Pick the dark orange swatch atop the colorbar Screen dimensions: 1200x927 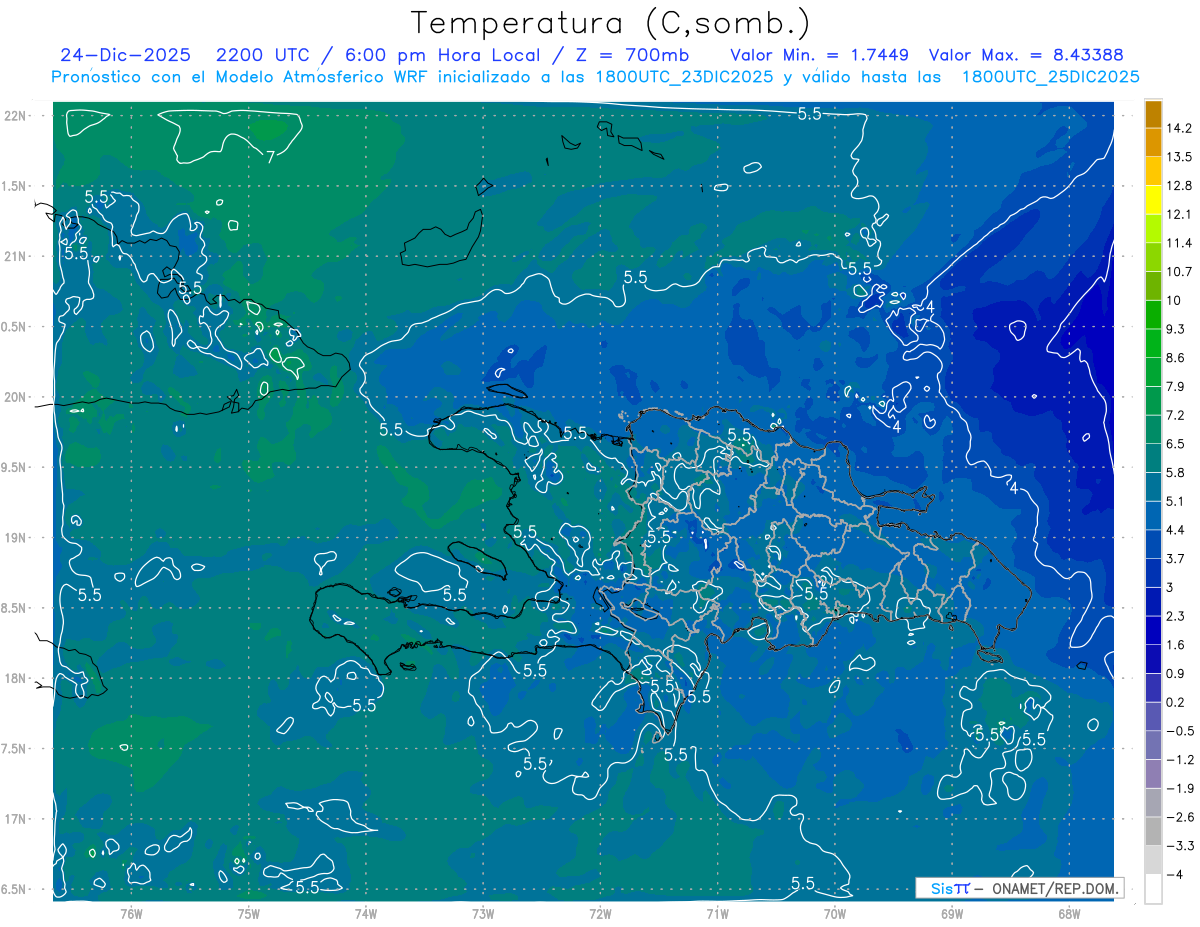click(1153, 114)
